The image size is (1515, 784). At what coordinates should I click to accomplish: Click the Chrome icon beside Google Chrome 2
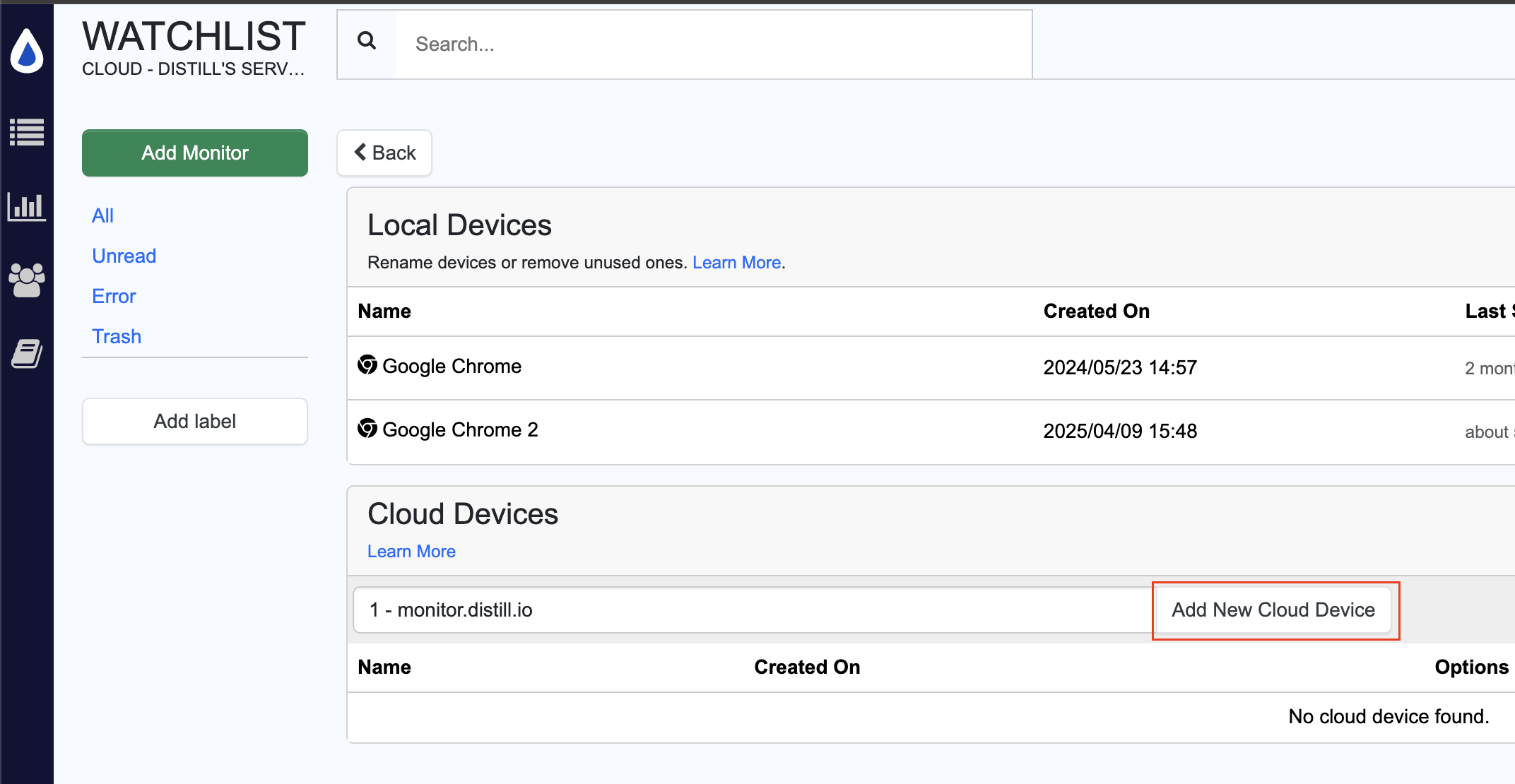point(367,429)
